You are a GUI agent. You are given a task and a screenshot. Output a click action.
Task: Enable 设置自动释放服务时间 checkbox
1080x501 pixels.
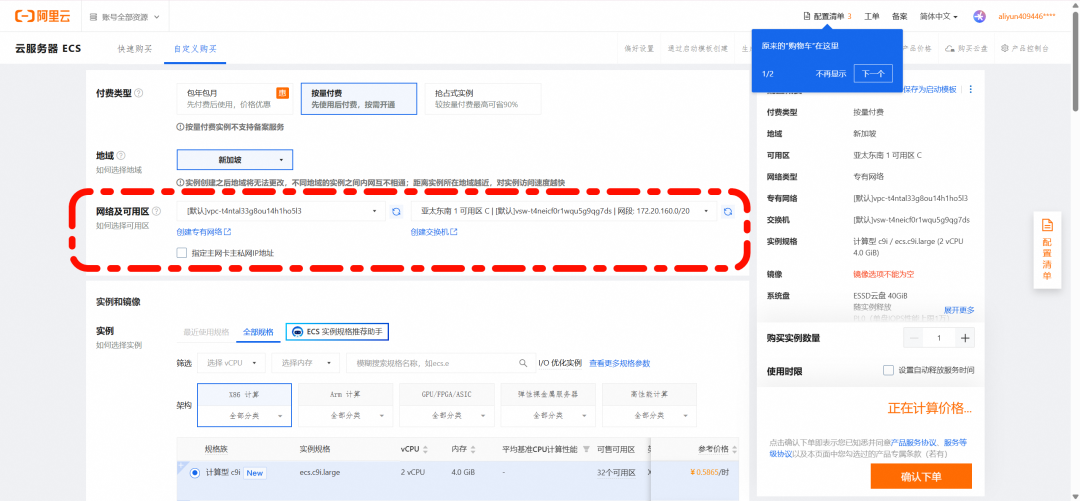[x=889, y=370]
